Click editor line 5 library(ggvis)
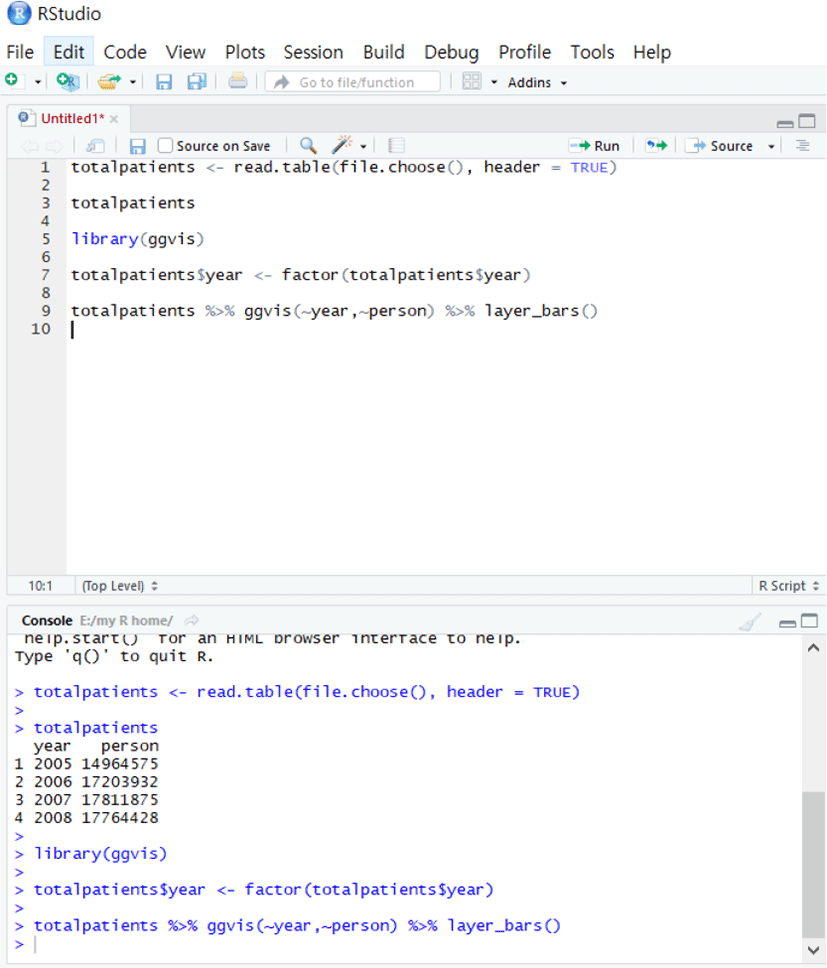This screenshot has width=827, height=968. pyautogui.click(x=138, y=239)
